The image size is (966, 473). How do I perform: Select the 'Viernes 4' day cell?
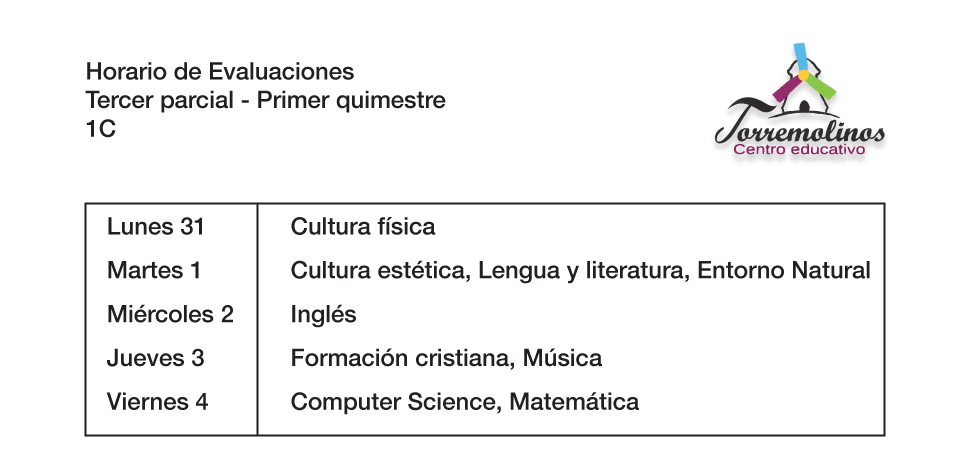tap(158, 402)
